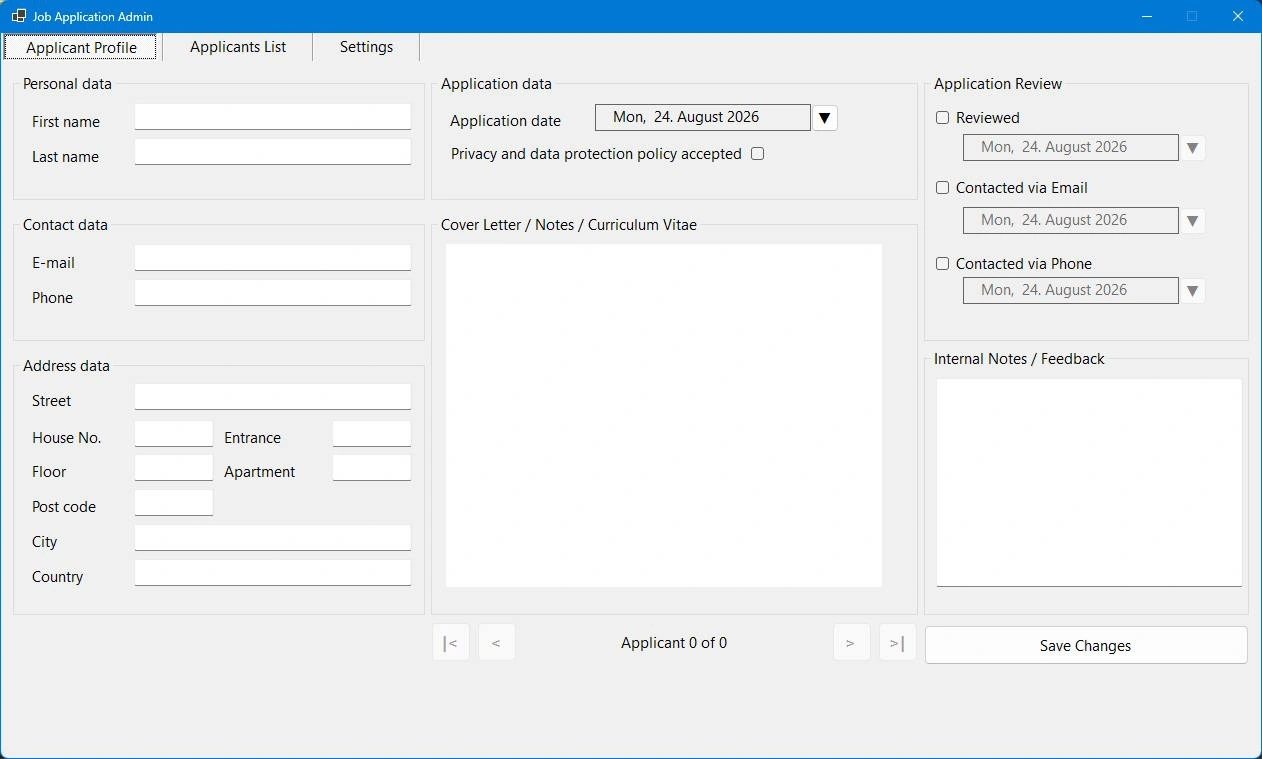
Task: Focus the Post code input field
Action: [x=174, y=503]
